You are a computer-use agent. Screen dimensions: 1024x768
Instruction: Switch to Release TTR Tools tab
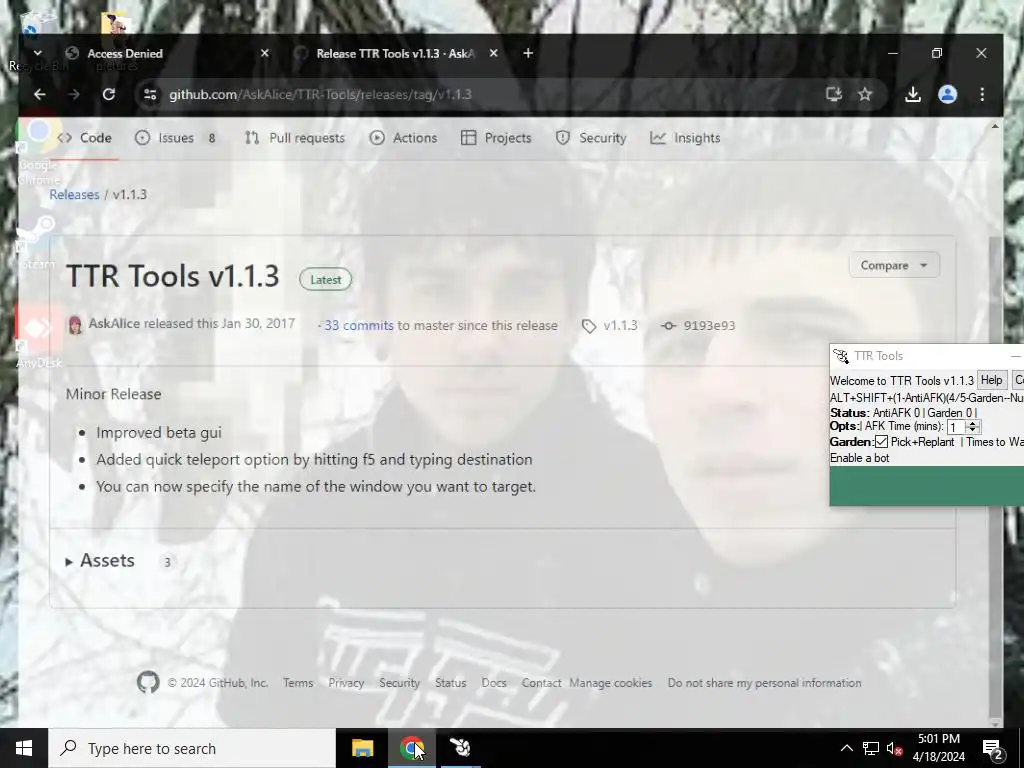pyautogui.click(x=396, y=54)
